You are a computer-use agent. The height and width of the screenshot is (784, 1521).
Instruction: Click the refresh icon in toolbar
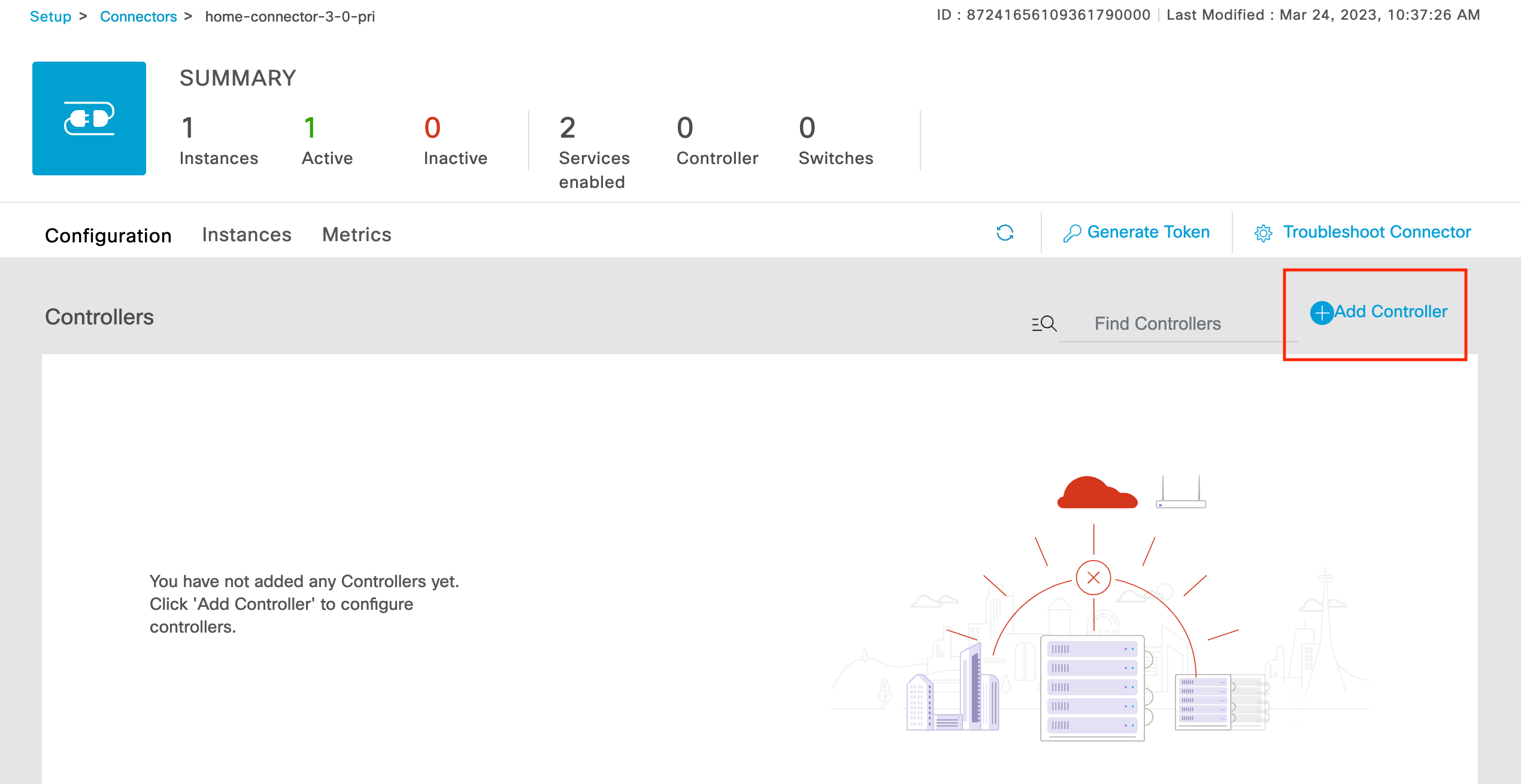click(1005, 233)
